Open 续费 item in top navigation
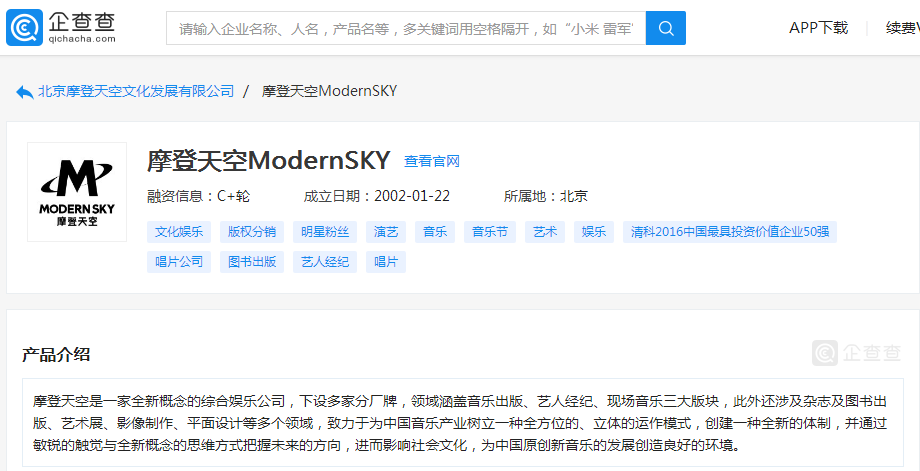920x471 pixels. (902, 28)
